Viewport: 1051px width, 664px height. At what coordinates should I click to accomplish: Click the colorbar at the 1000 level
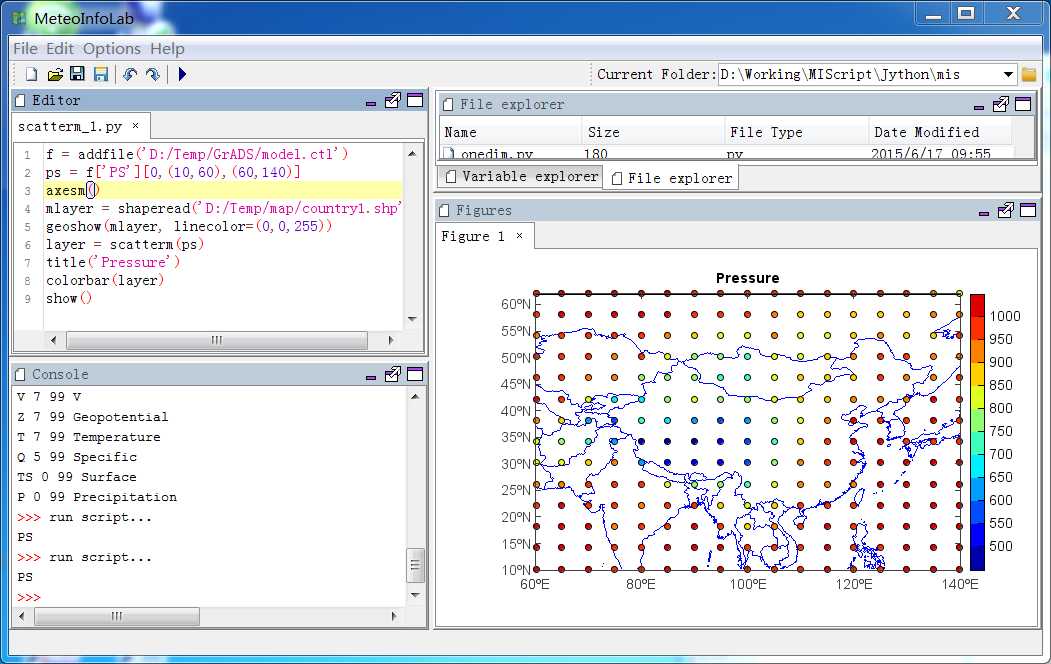(977, 316)
